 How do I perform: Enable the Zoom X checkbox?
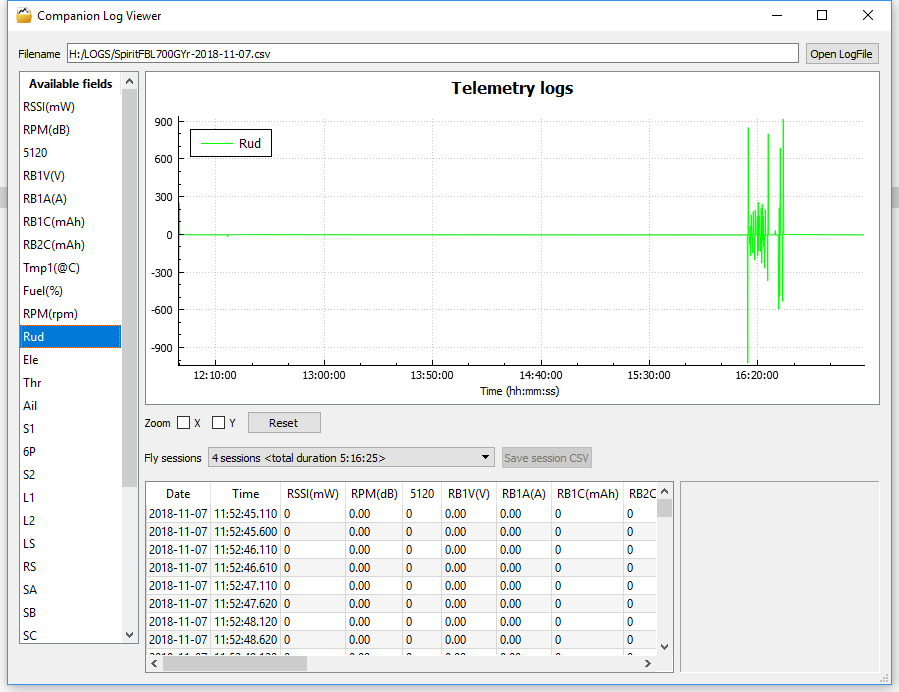point(183,423)
